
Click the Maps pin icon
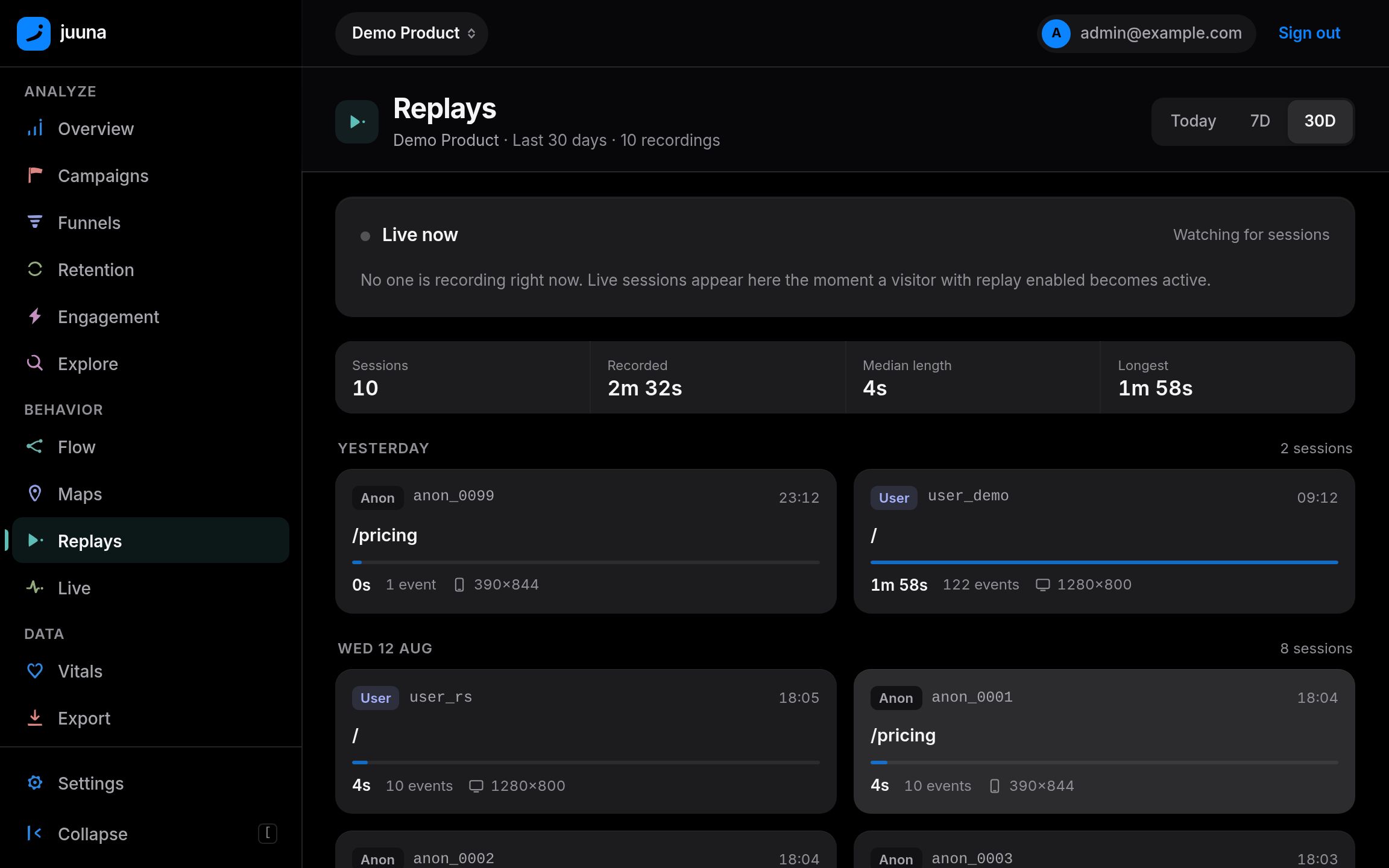tap(35, 494)
